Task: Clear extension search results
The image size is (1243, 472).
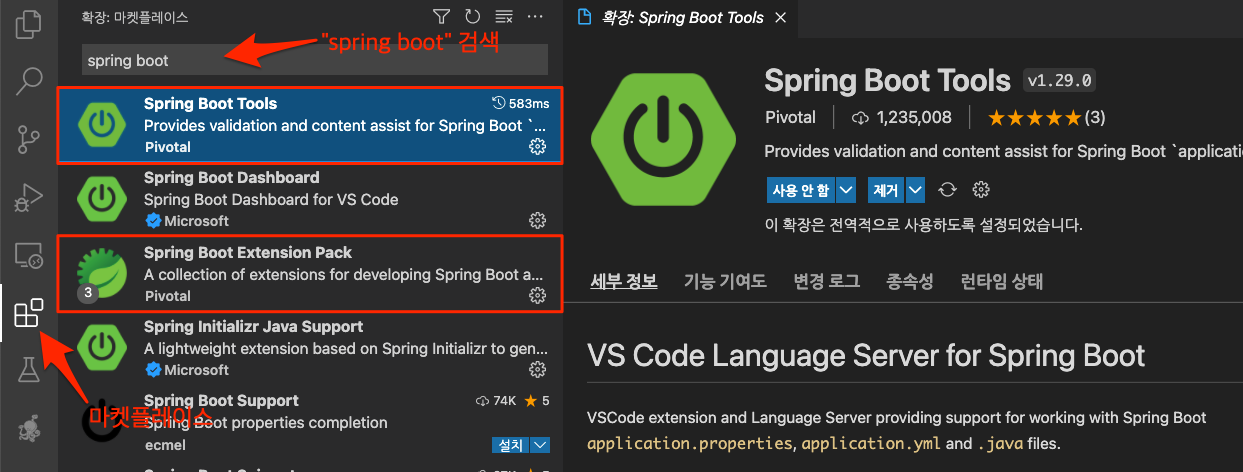Action: pos(503,17)
